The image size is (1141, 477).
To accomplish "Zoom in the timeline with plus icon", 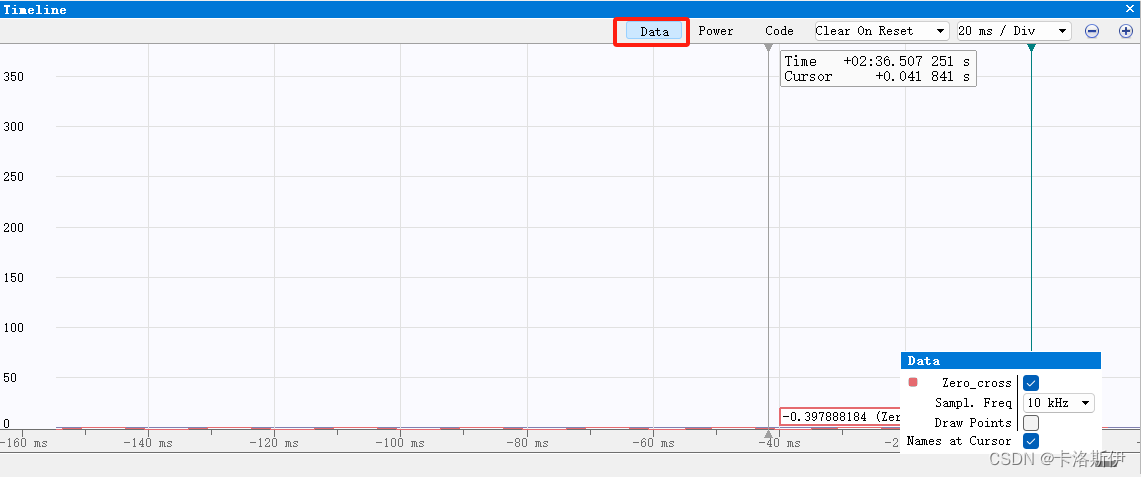I will point(1126,31).
